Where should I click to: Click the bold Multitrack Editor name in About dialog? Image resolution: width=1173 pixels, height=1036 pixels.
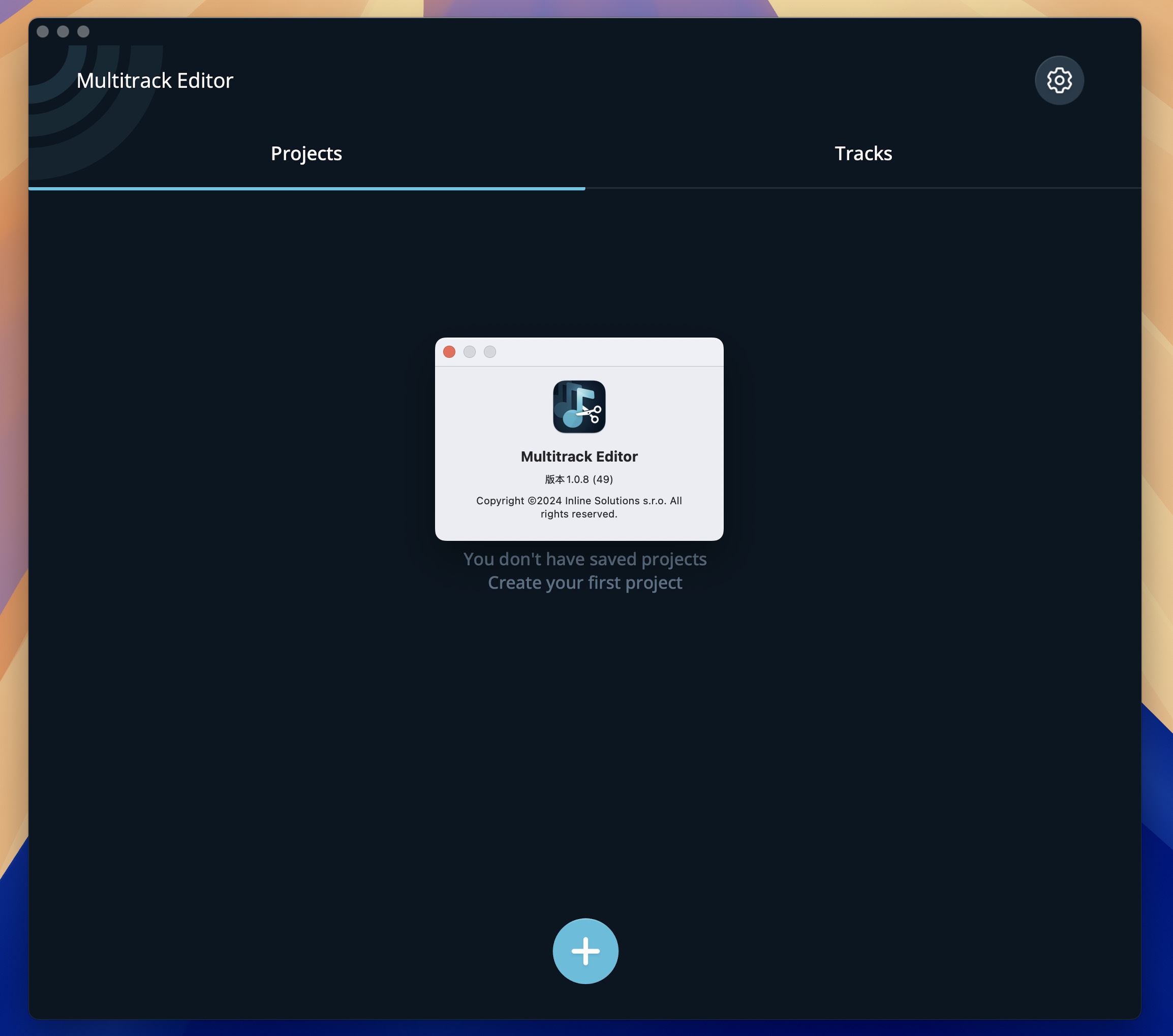(x=579, y=456)
